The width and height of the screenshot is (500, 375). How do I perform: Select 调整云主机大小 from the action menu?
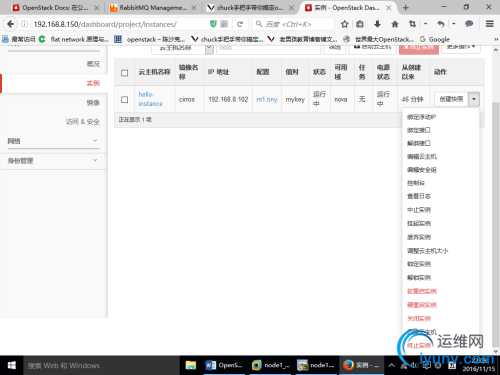coord(428,251)
